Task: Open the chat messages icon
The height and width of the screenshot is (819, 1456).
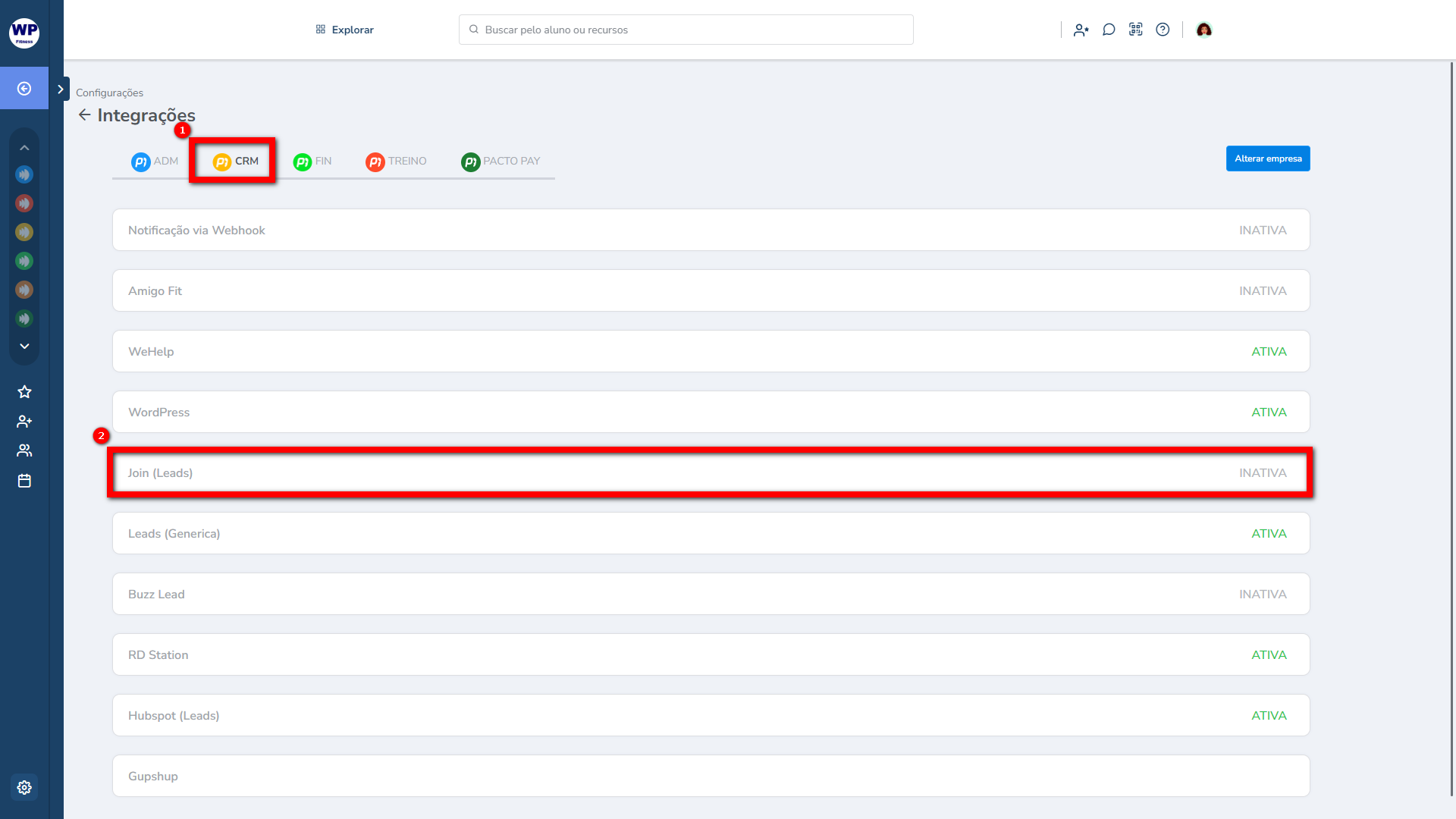Action: tap(1109, 30)
